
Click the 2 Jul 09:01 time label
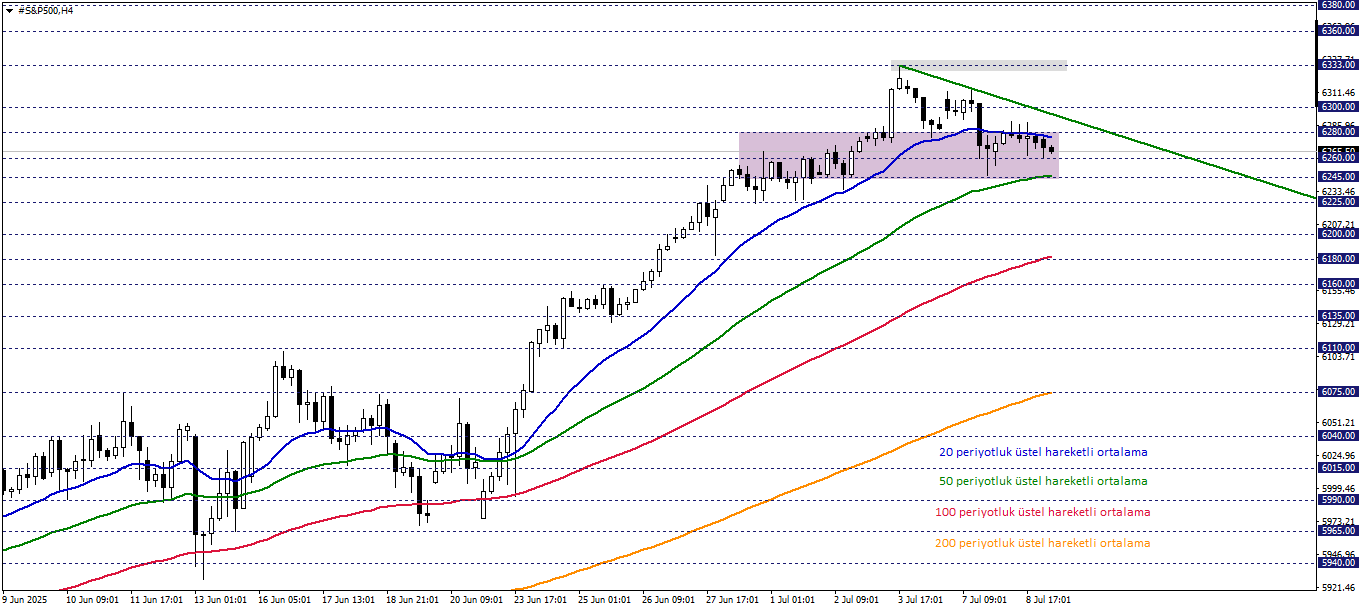pos(859,601)
